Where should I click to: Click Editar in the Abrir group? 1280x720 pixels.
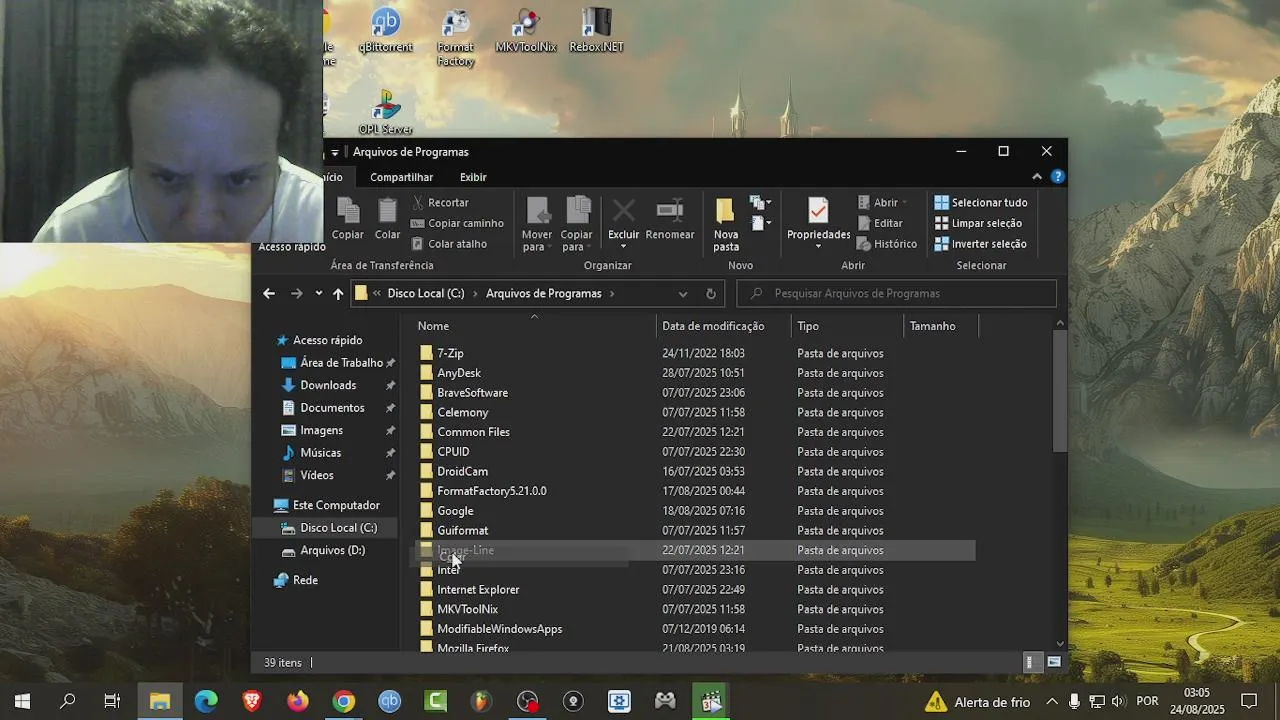(x=880, y=223)
